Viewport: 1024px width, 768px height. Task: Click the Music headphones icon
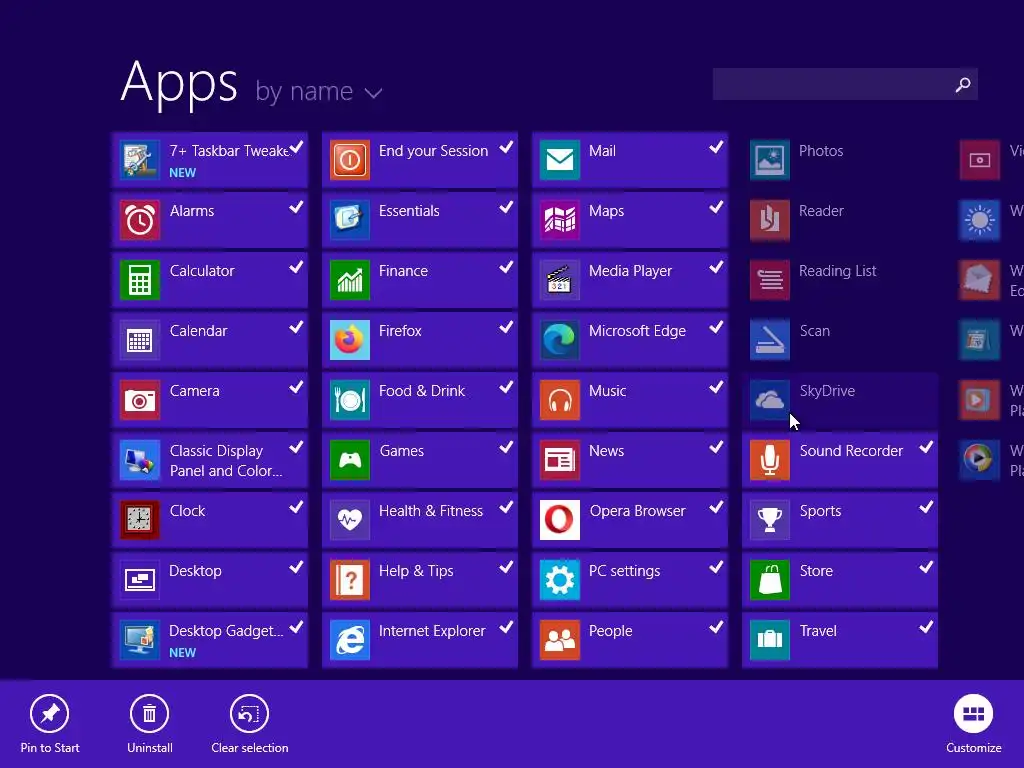[x=560, y=400]
